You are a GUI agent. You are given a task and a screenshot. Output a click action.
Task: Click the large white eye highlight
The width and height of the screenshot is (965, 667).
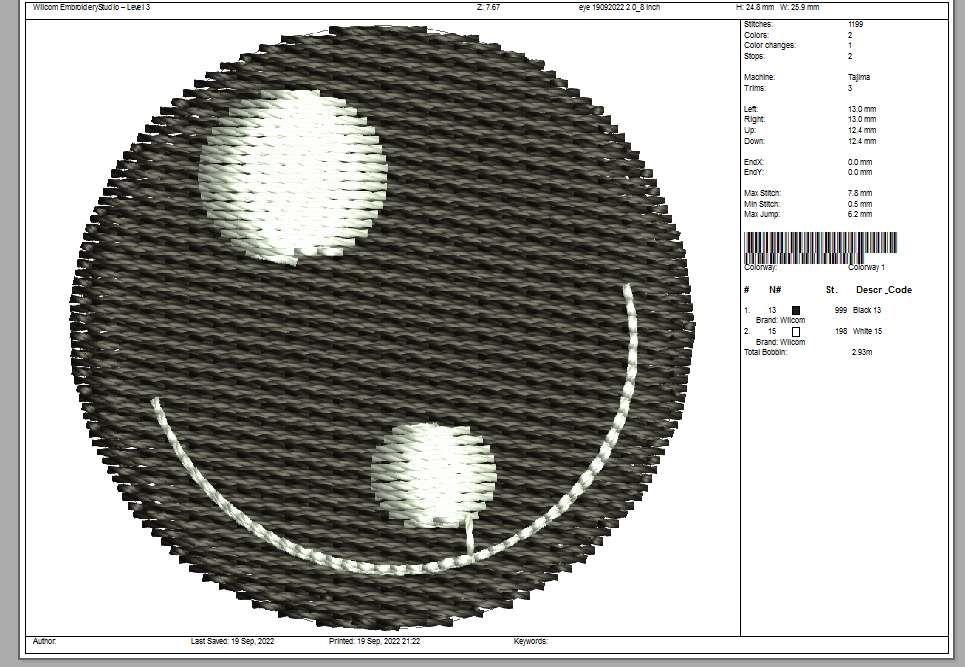pos(292,172)
